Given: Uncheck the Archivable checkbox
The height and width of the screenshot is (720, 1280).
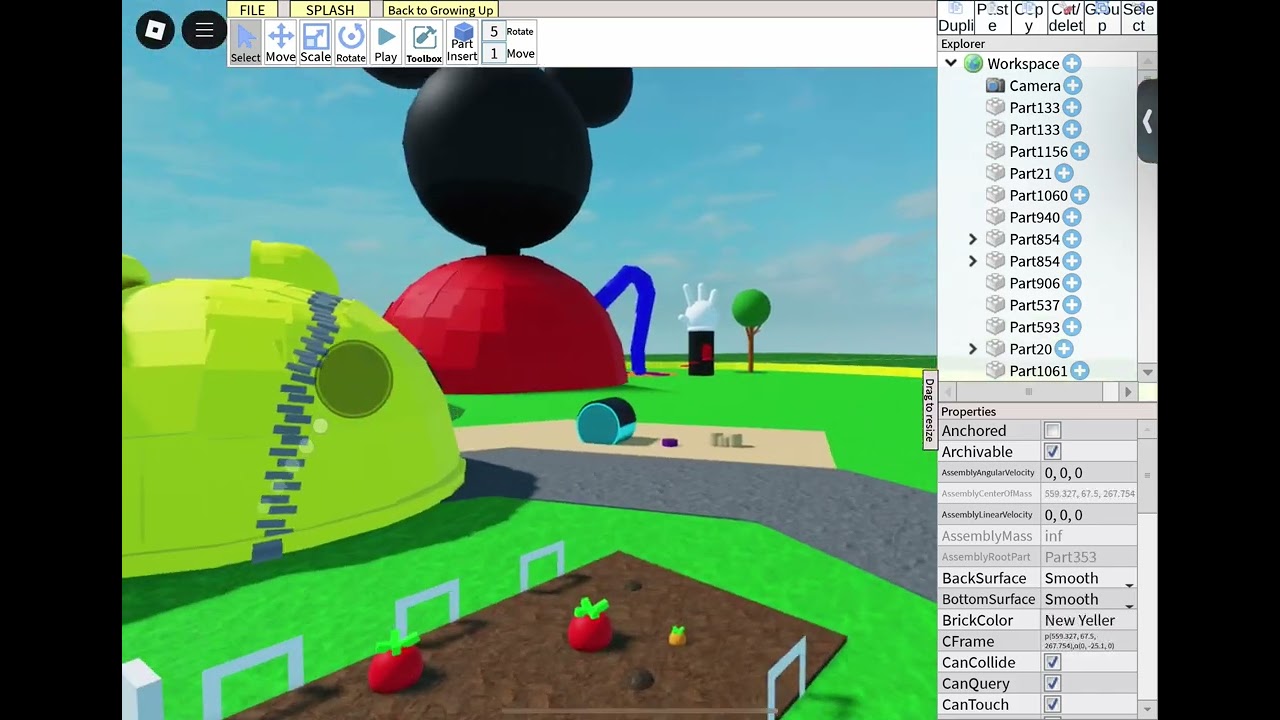Looking at the screenshot, I should coord(1052,452).
